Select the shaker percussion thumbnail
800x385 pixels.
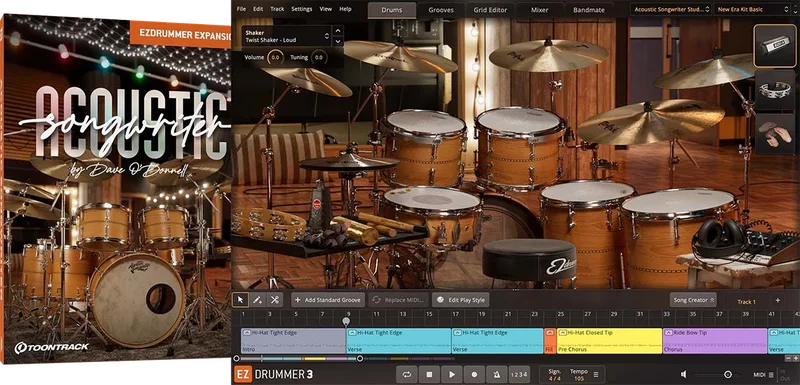coord(774,45)
